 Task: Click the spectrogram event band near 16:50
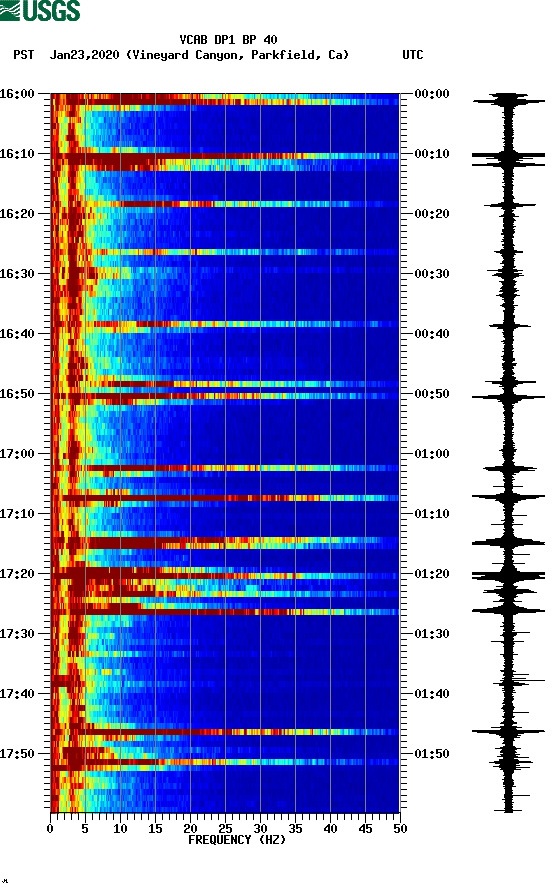[225, 395]
